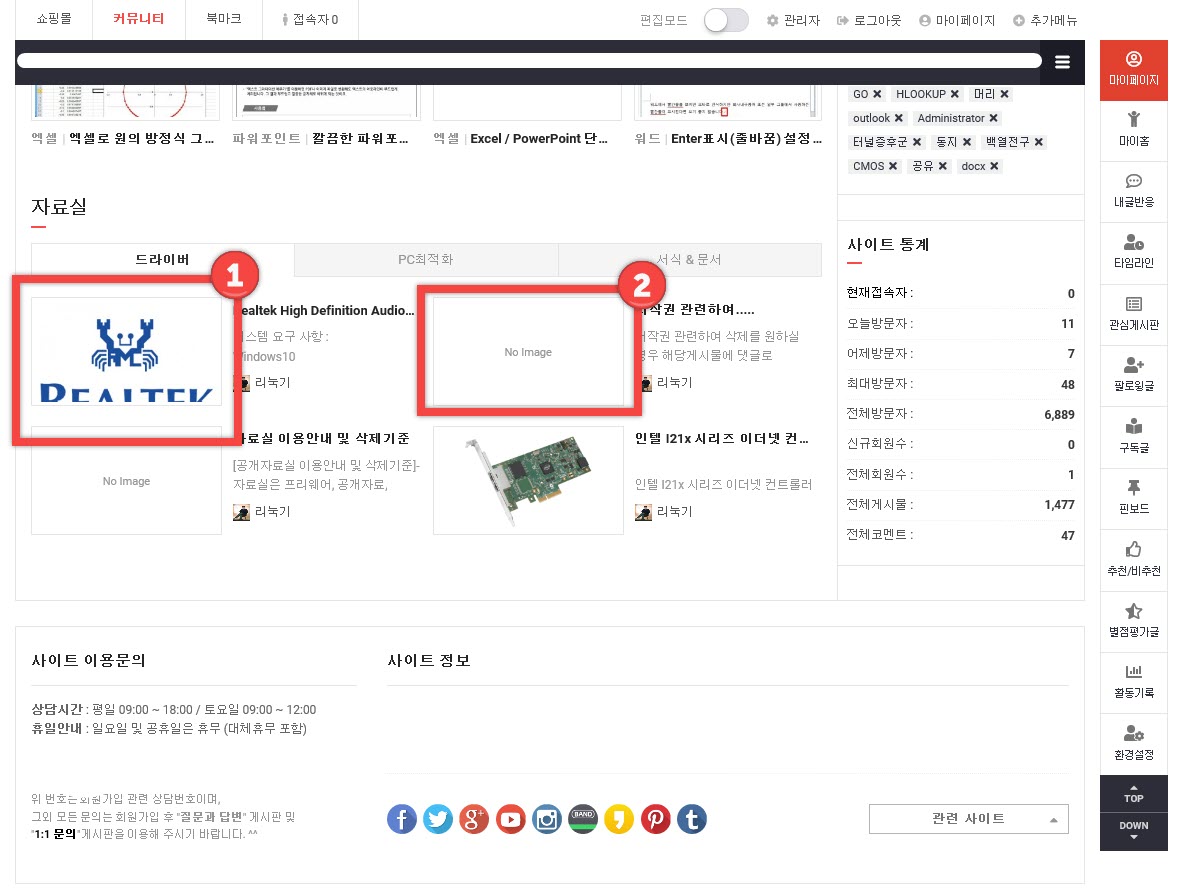Screen dimensions: 1190x890
Task: Open the 관리자 link in the top bar
Action: tap(793, 20)
